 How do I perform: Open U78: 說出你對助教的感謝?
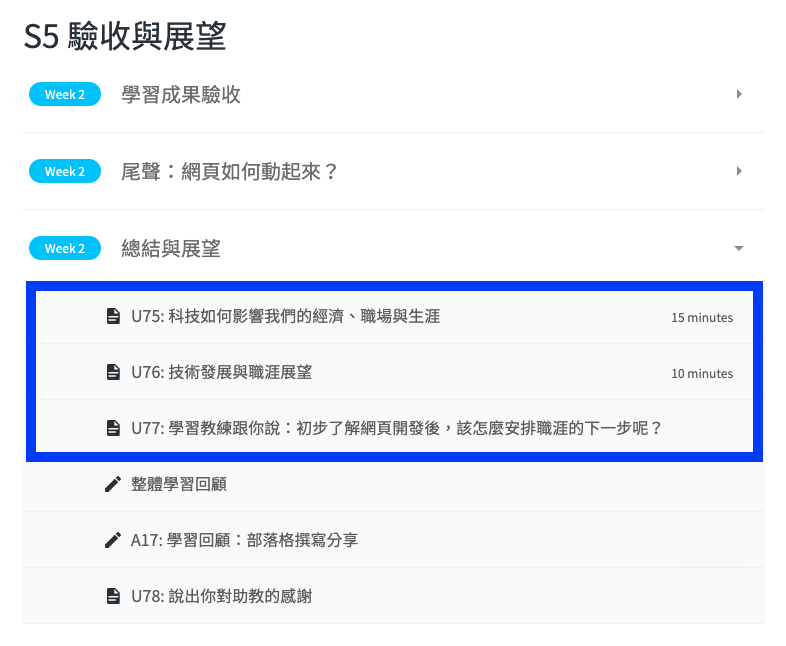point(221,596)
